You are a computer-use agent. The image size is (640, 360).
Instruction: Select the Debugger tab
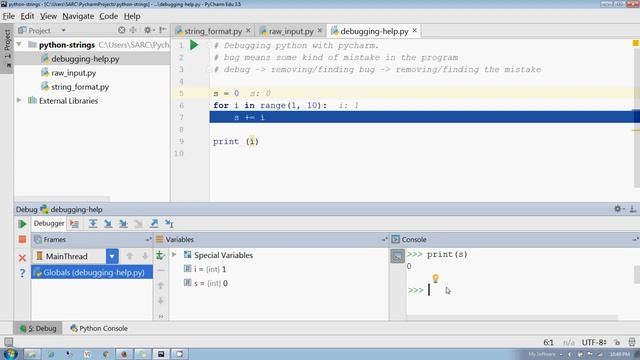click(x=49, y=223)
